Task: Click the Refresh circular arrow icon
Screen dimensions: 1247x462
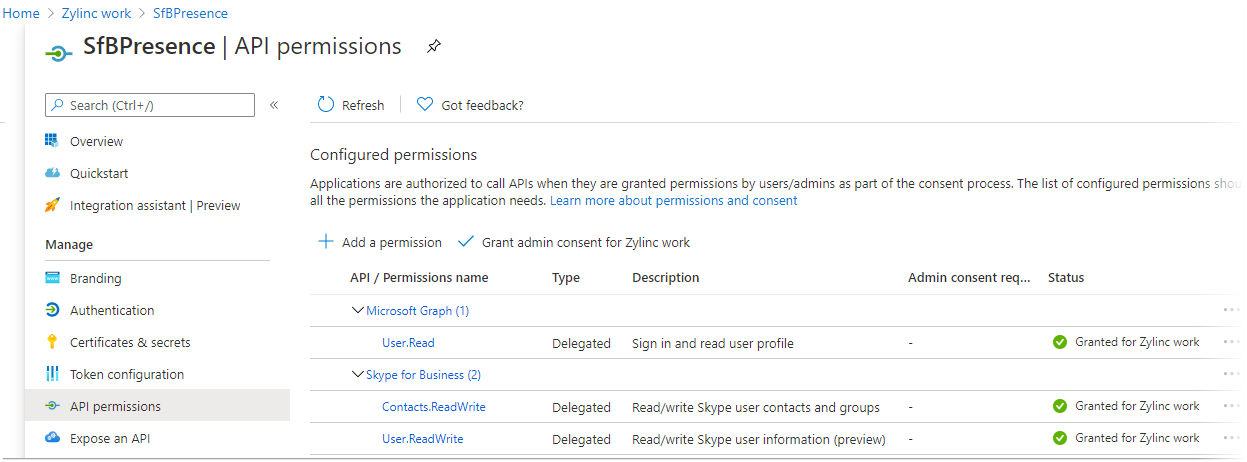Action: click(326, 104)
